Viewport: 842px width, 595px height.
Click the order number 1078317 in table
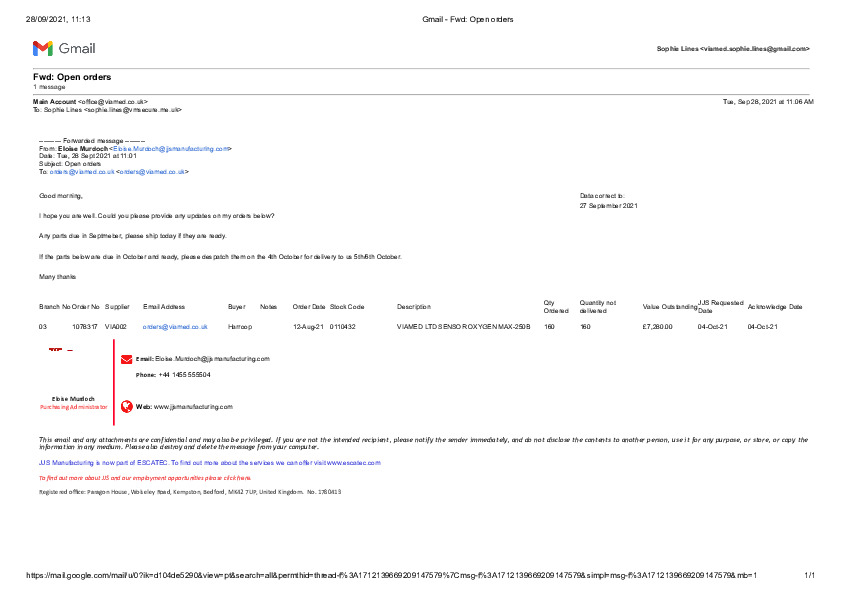coord(85,327)
